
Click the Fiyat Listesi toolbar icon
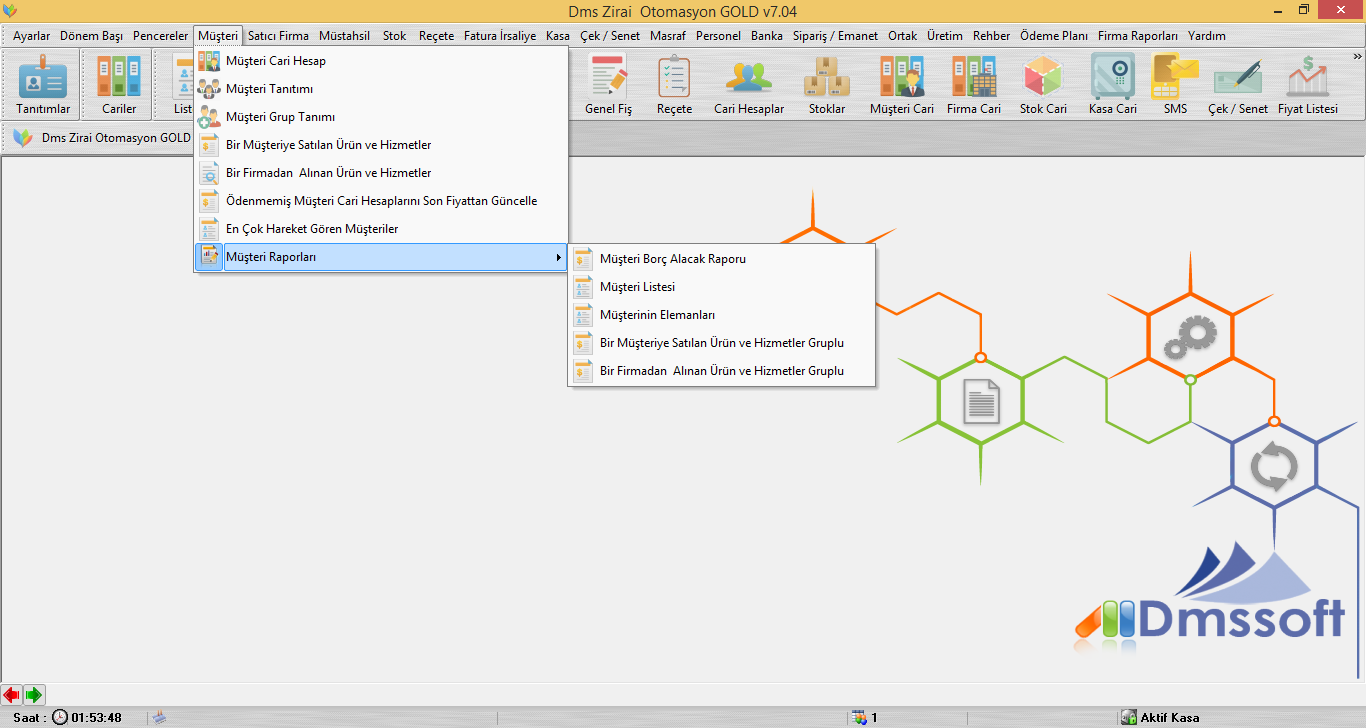1307,84
